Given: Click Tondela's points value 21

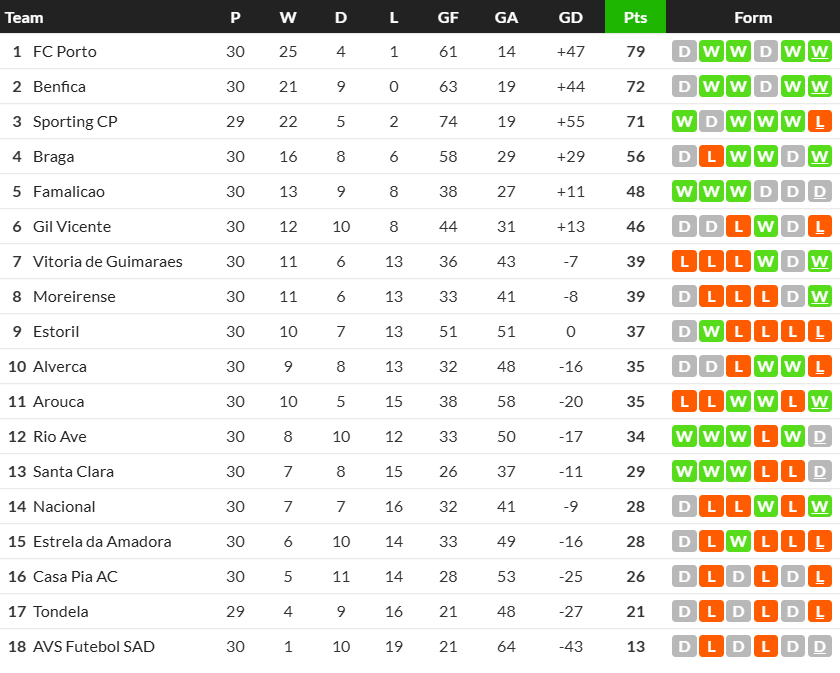Looking at the screenshot, I should click(x=635, y=612).
